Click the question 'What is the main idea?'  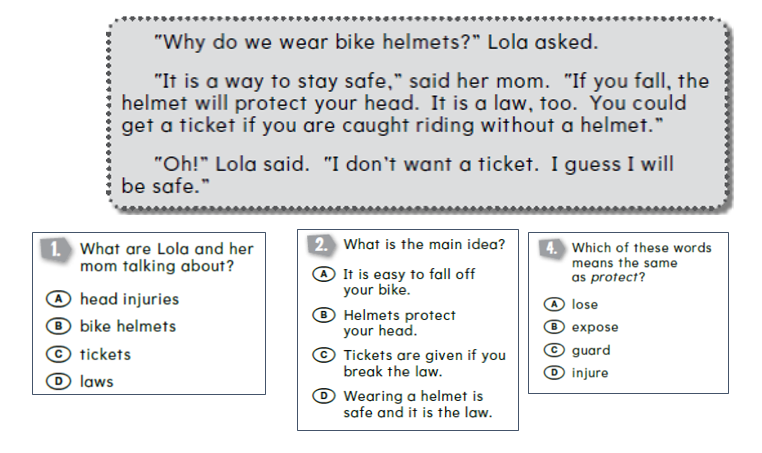(424, 244)
